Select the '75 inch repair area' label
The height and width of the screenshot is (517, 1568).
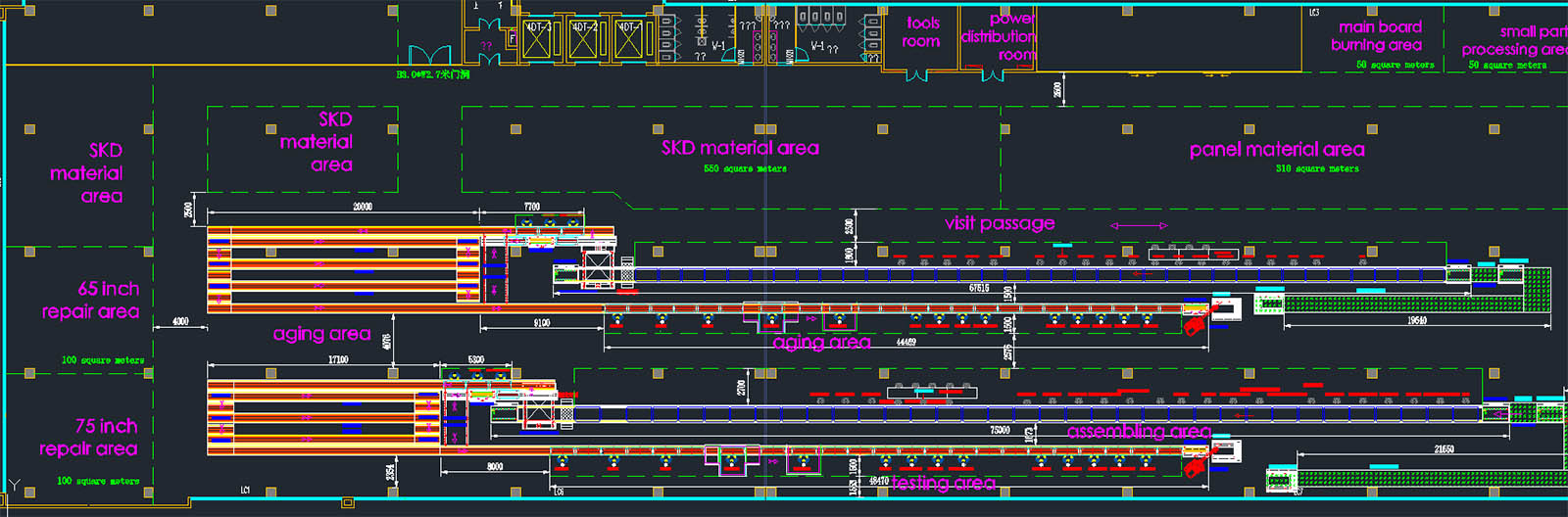(90, 438)
